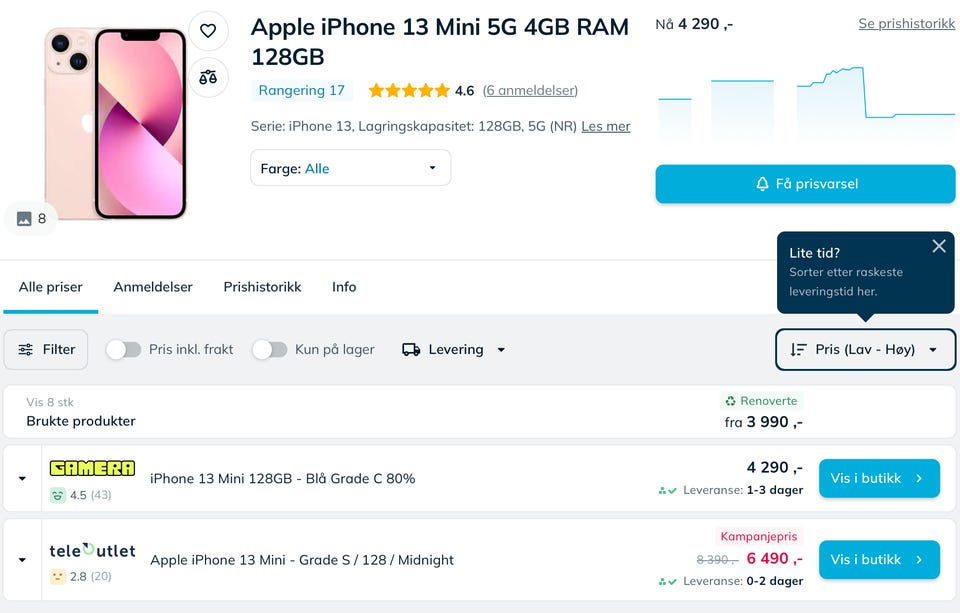Open the Farge color dropdown

pyautogui.click(x=350, y=168)
